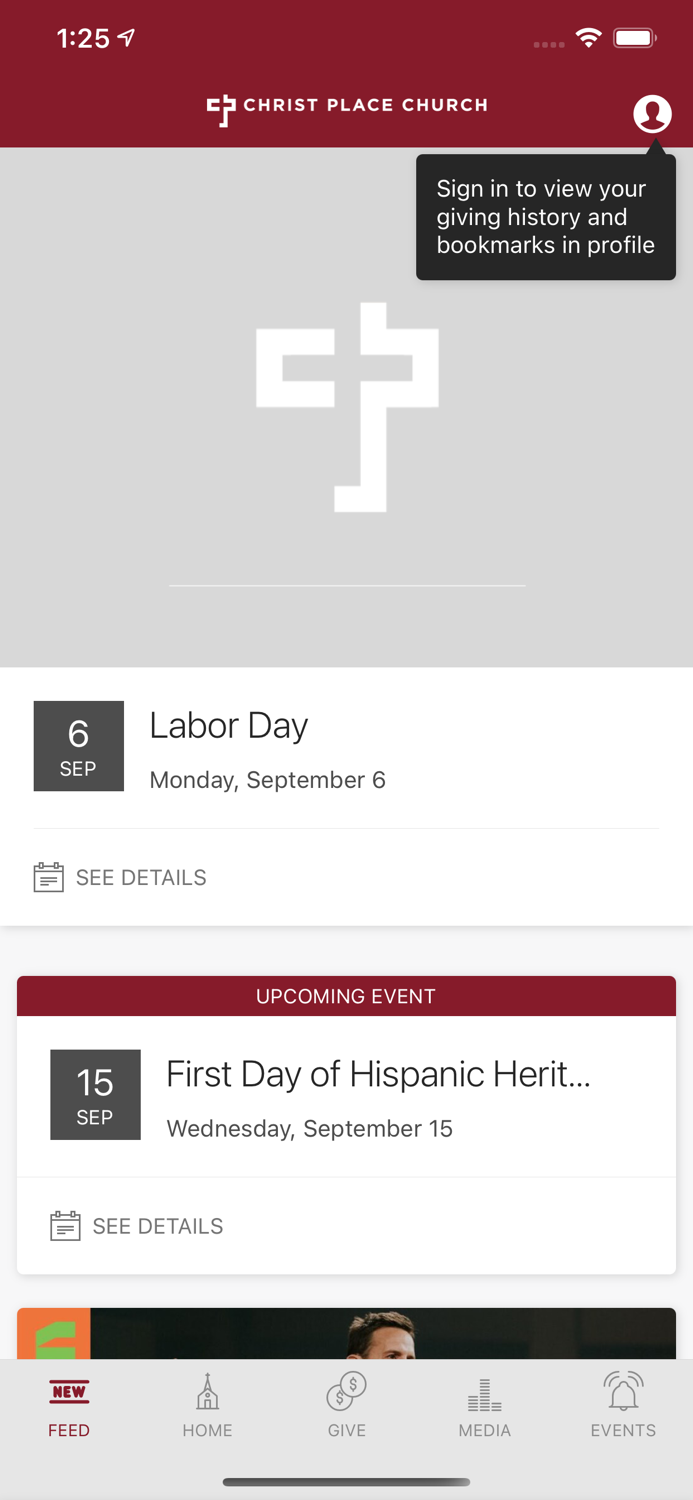Tap the 6 SEP date badge

pos(79,746)
